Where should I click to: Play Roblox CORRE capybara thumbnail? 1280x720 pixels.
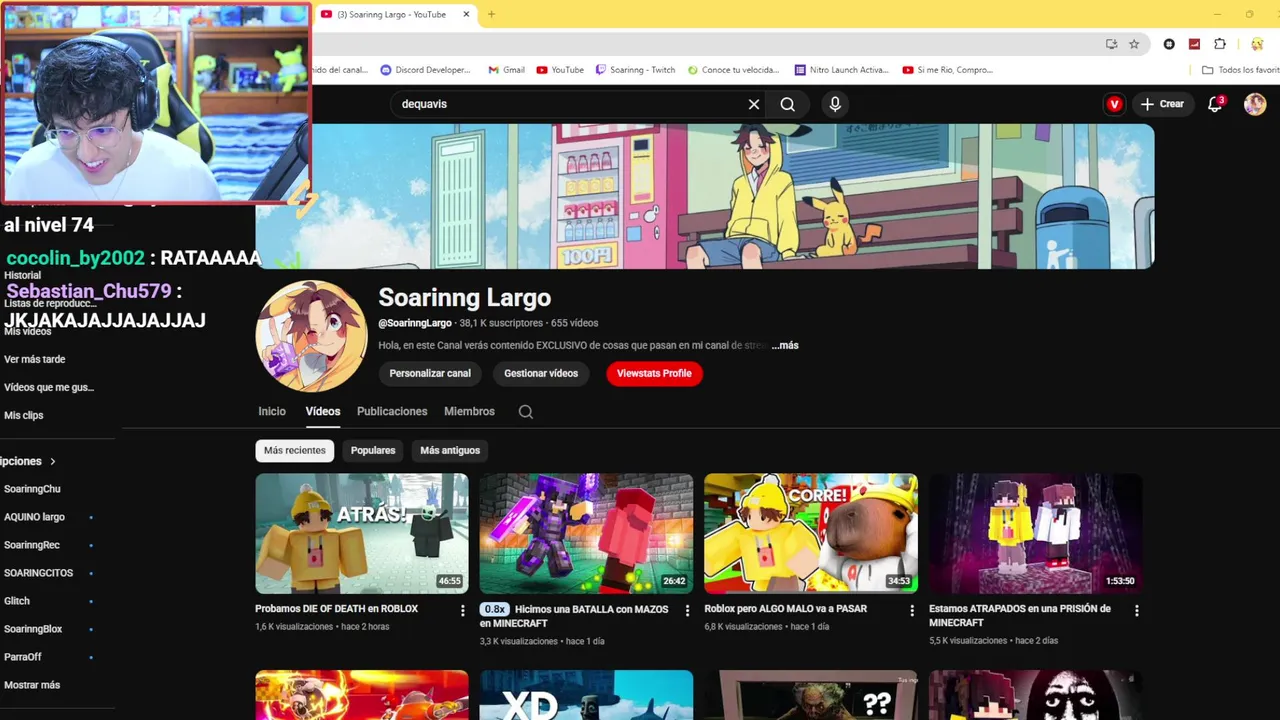tap(811, 533)
